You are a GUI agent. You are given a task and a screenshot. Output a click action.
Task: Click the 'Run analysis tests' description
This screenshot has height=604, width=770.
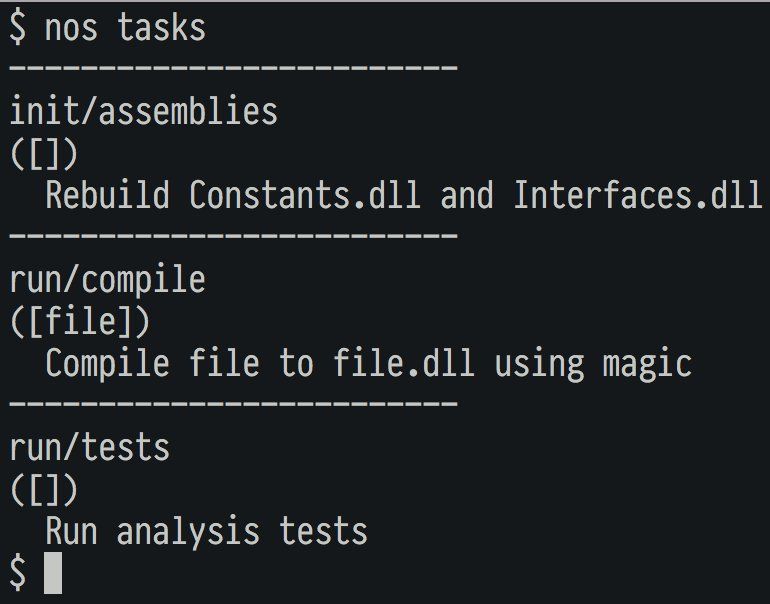point(206,531)
